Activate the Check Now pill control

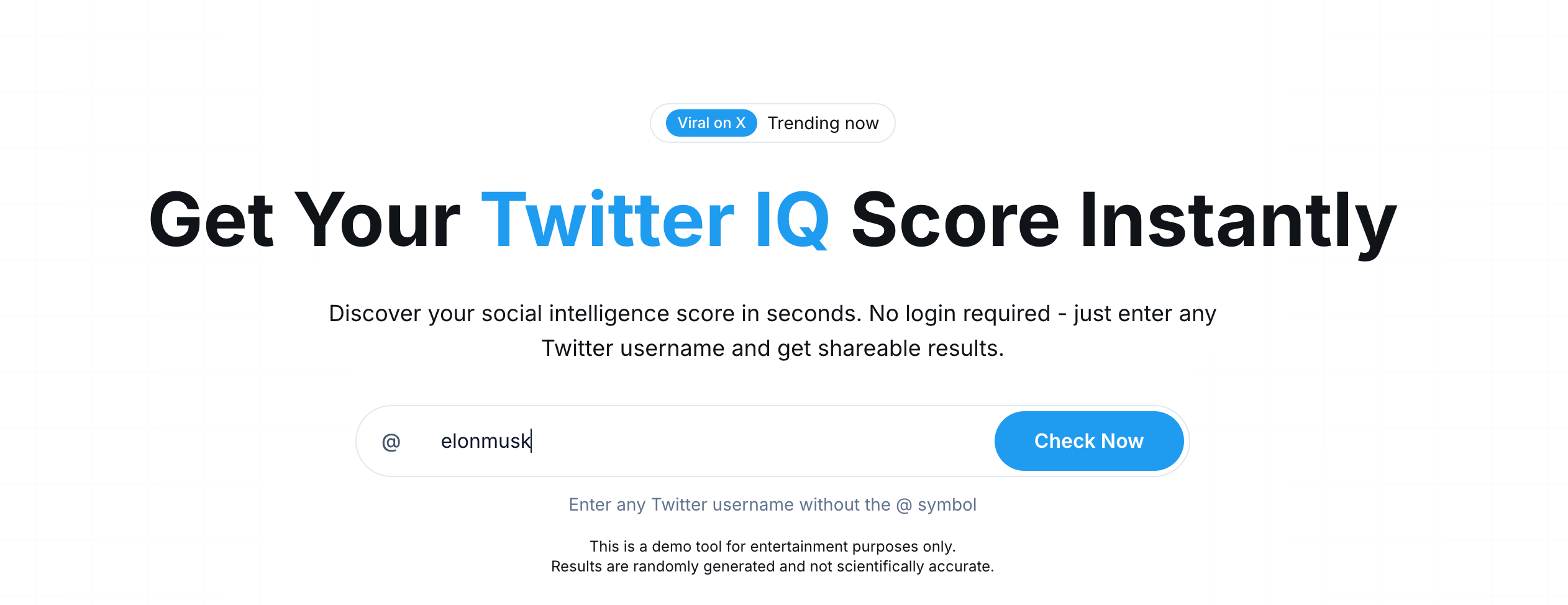pyautogui.click(x=1089, y=440)
